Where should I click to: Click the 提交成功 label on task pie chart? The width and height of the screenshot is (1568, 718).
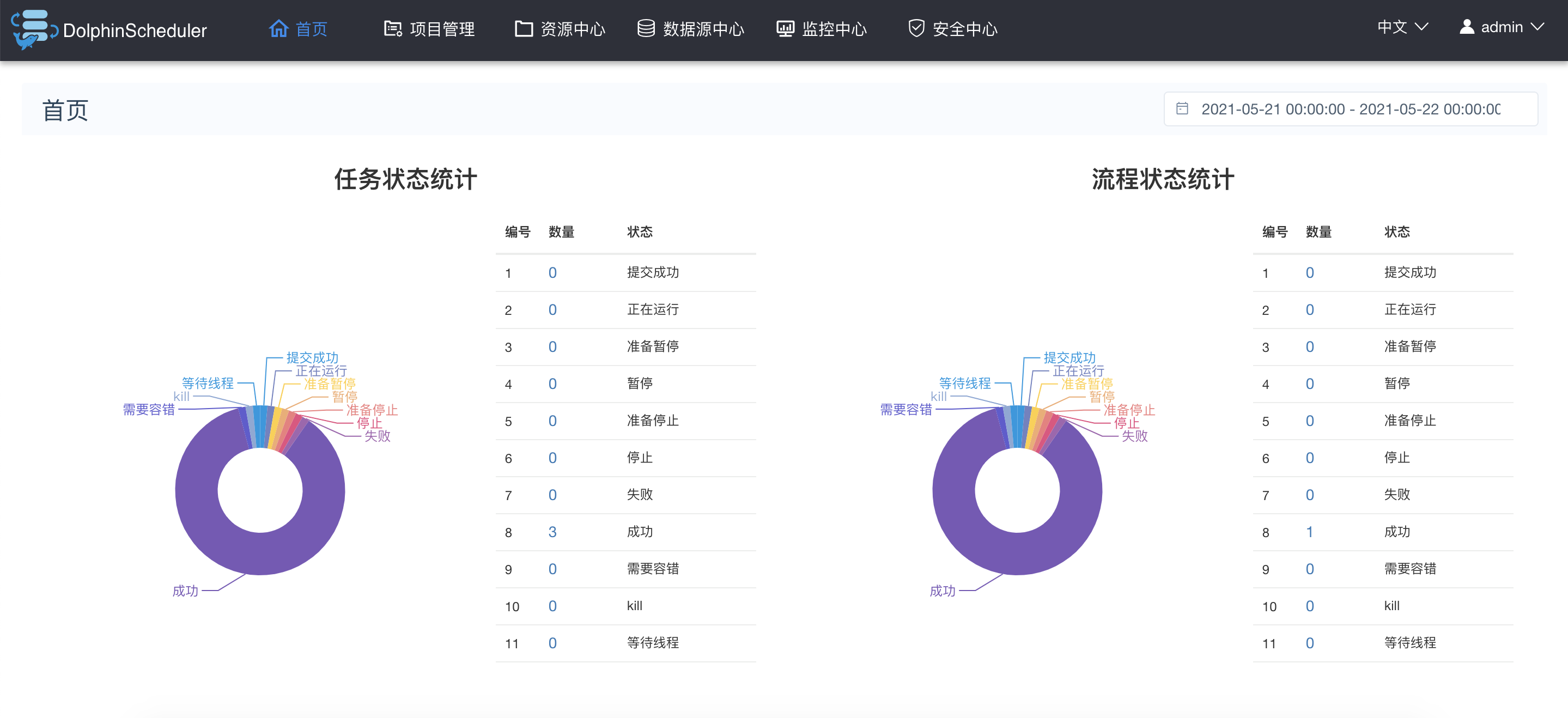click(312, 357)
